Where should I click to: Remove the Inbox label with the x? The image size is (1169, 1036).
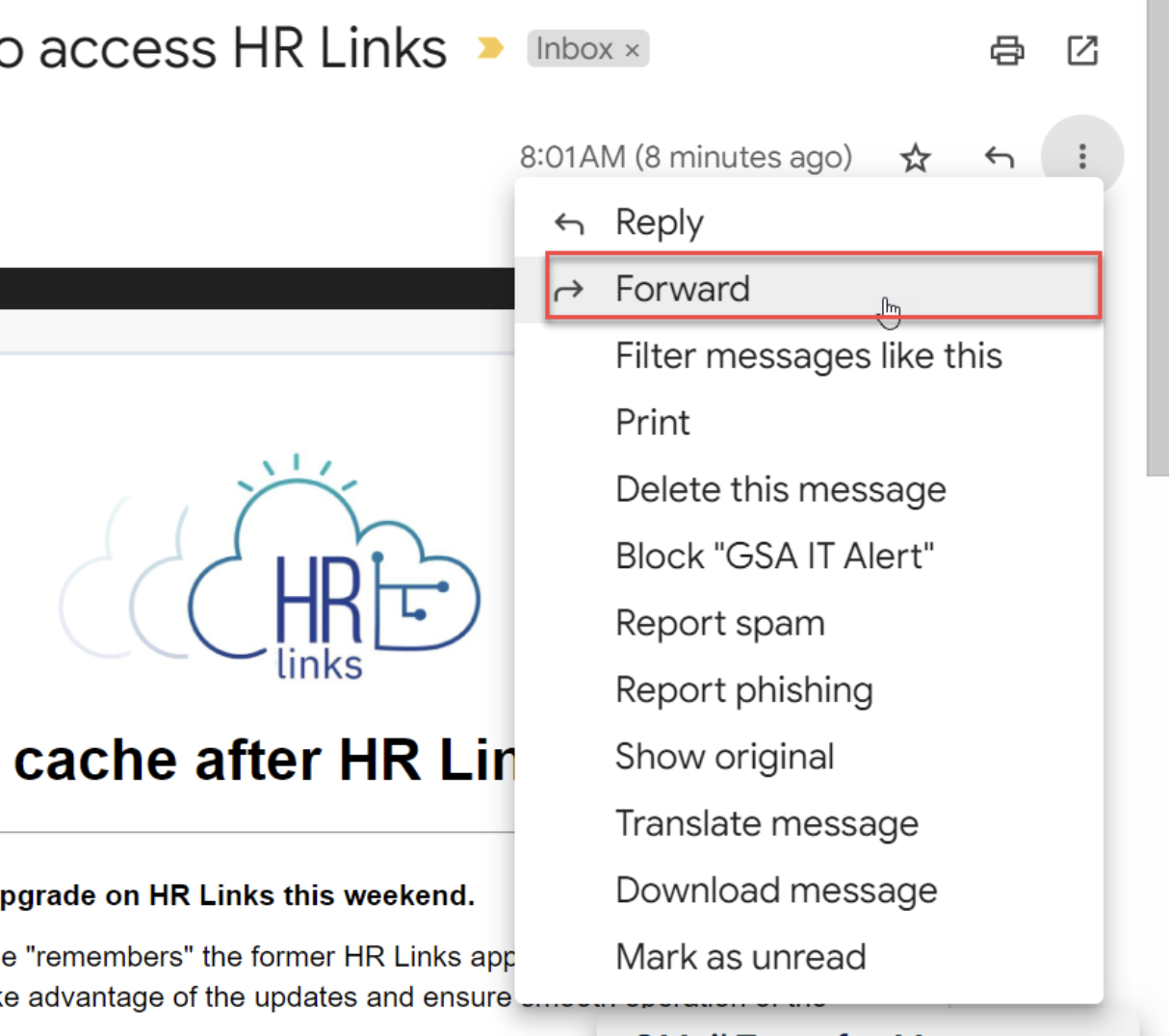[632, 50]
